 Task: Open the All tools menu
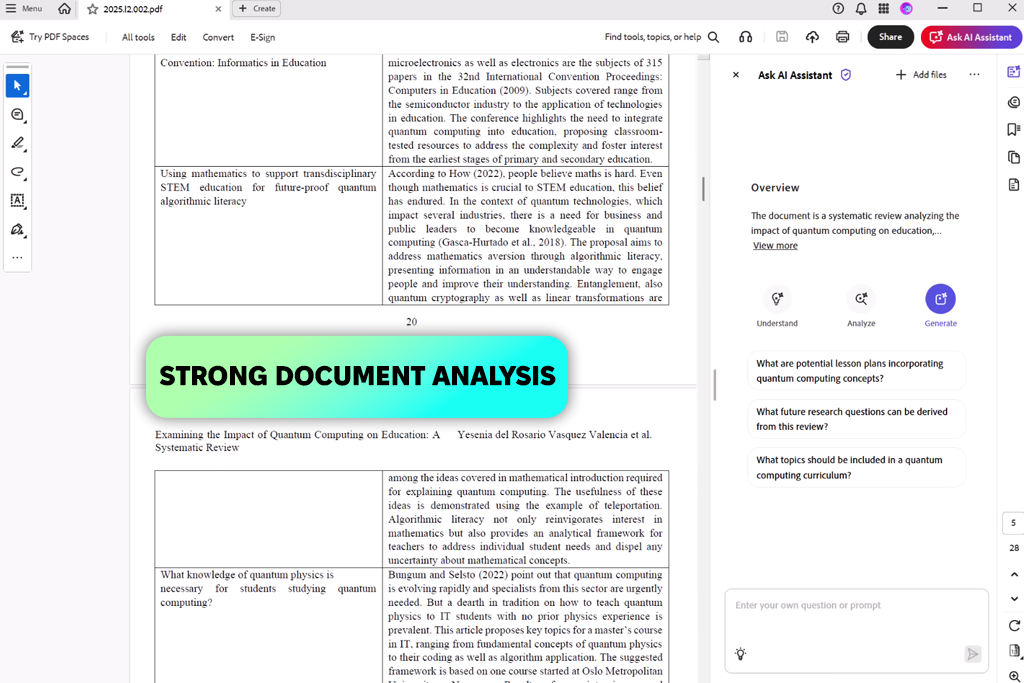point(138,37)
